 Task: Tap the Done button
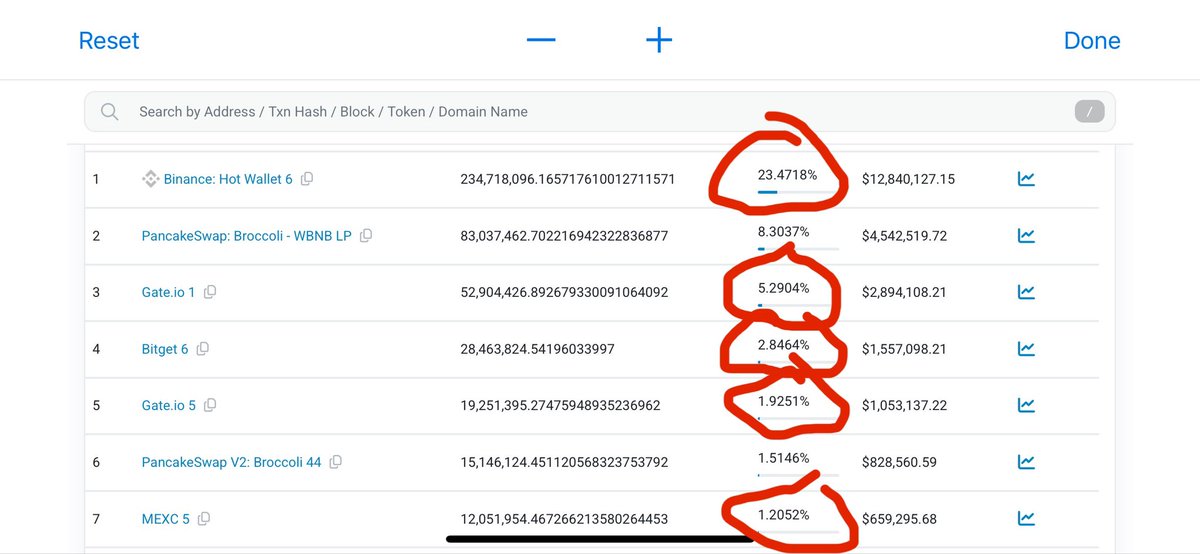(x=1092, y=41)
